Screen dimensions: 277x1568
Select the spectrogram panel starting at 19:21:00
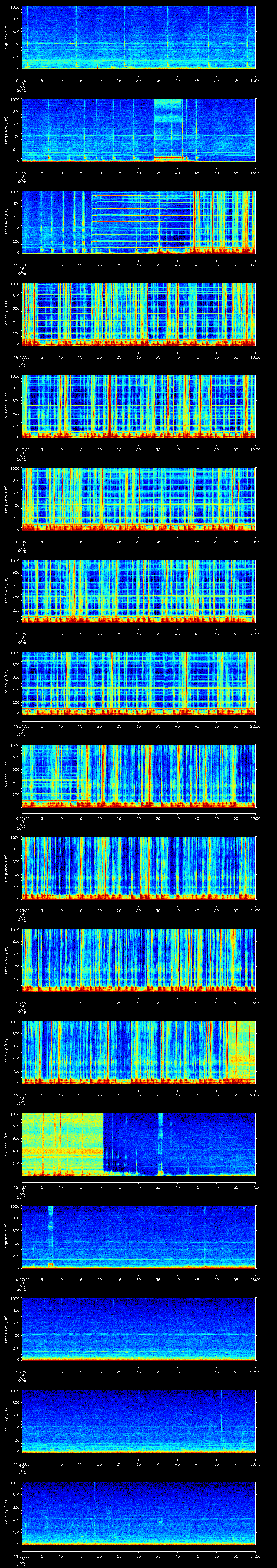click(138, 683)
